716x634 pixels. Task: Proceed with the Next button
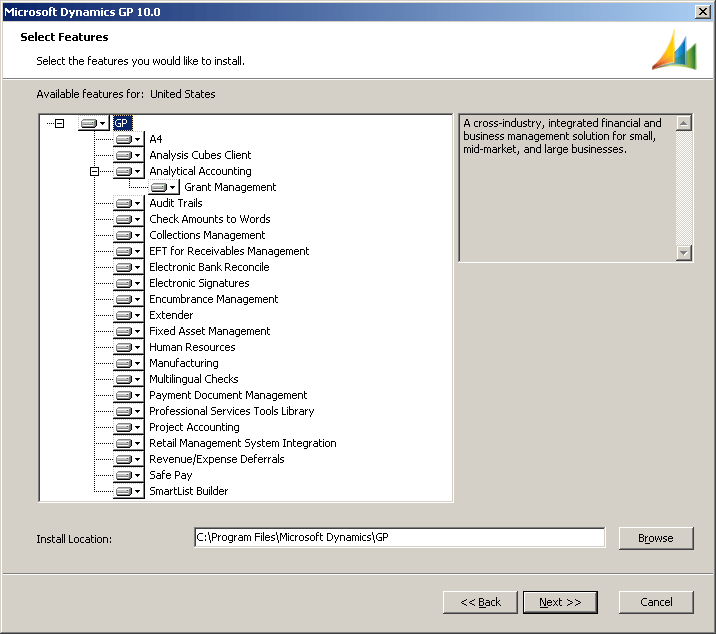[x=560, y=602]
